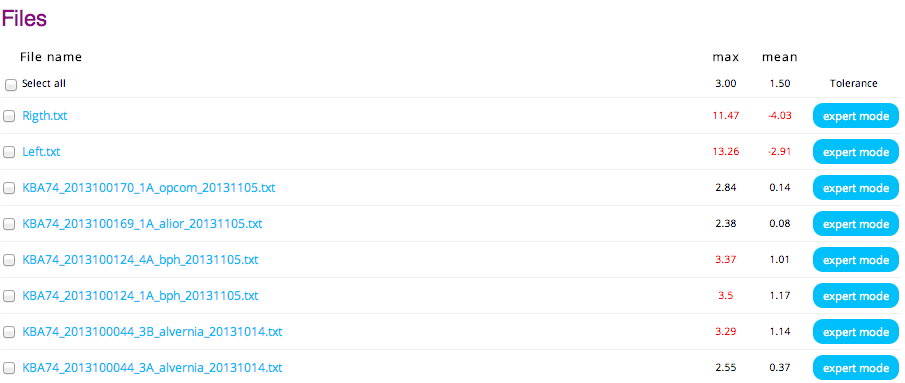The width and height of the screenshot is (905, 383).
Task: Click expert mode button for Rigth.txt
Action: point(856,116)
